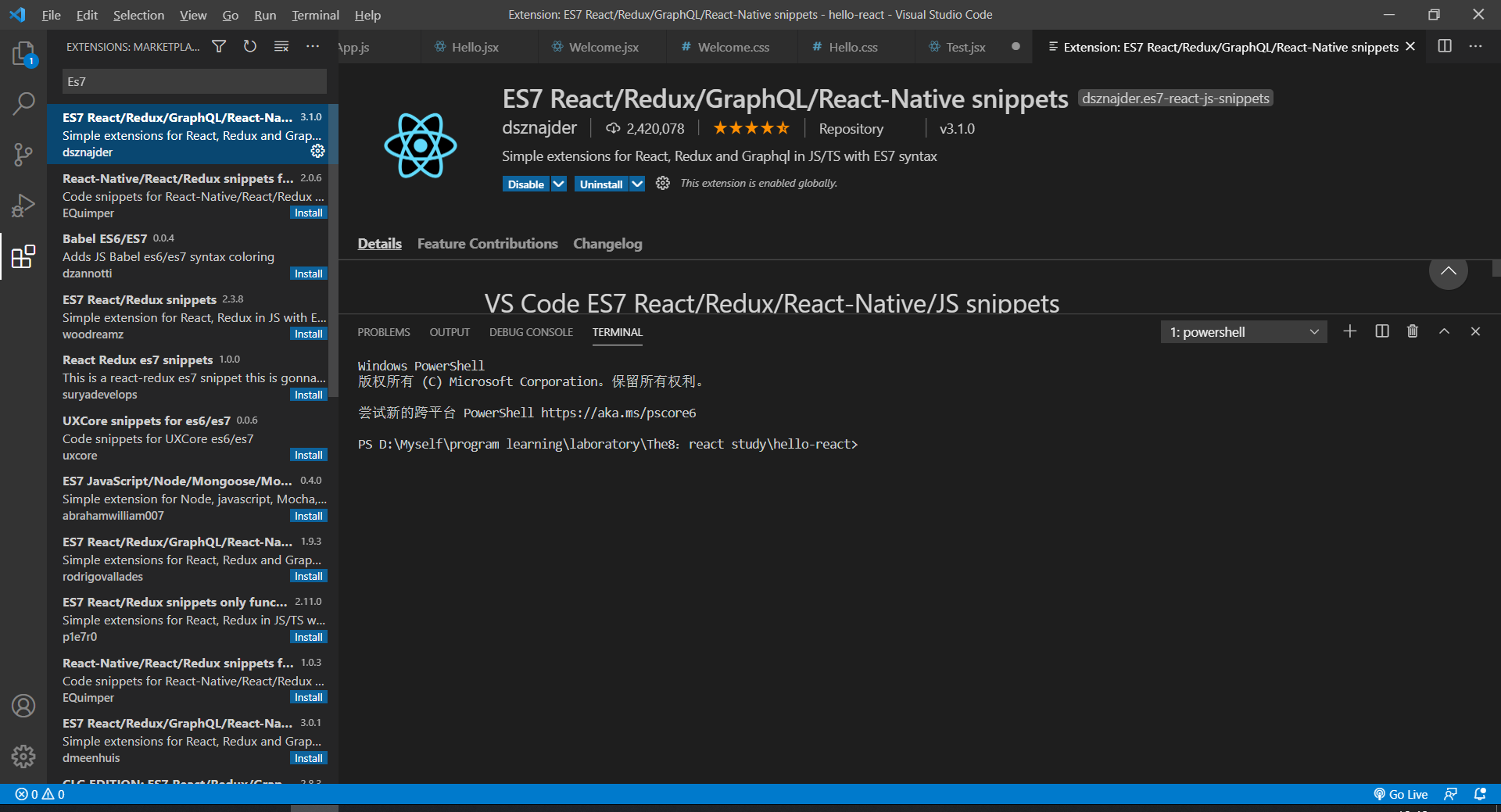Split the terminal panel
Screen dimensions: 1501x812
click(x=1382, y=331)
